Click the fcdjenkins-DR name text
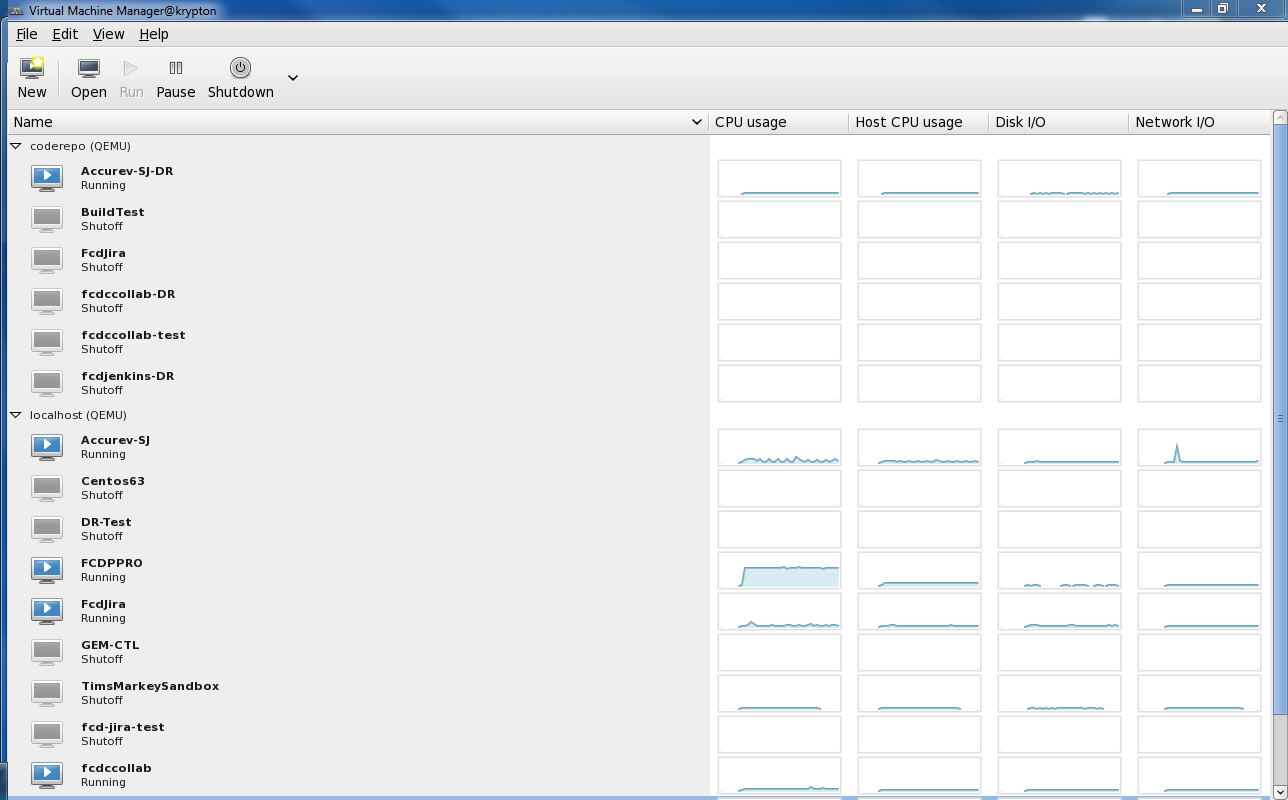Screen dimensions: 1288x800 (x=128, y=376)
